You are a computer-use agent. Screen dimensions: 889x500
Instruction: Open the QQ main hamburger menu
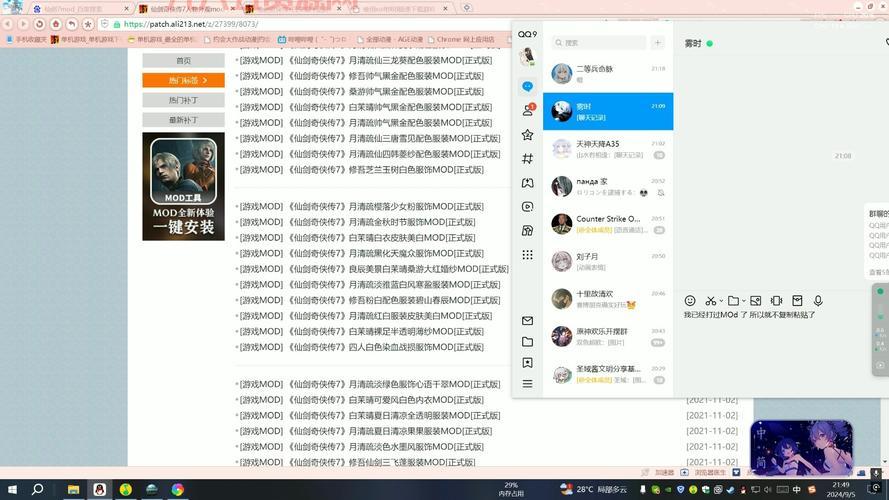pyautogui.click(x=527, y=384)
